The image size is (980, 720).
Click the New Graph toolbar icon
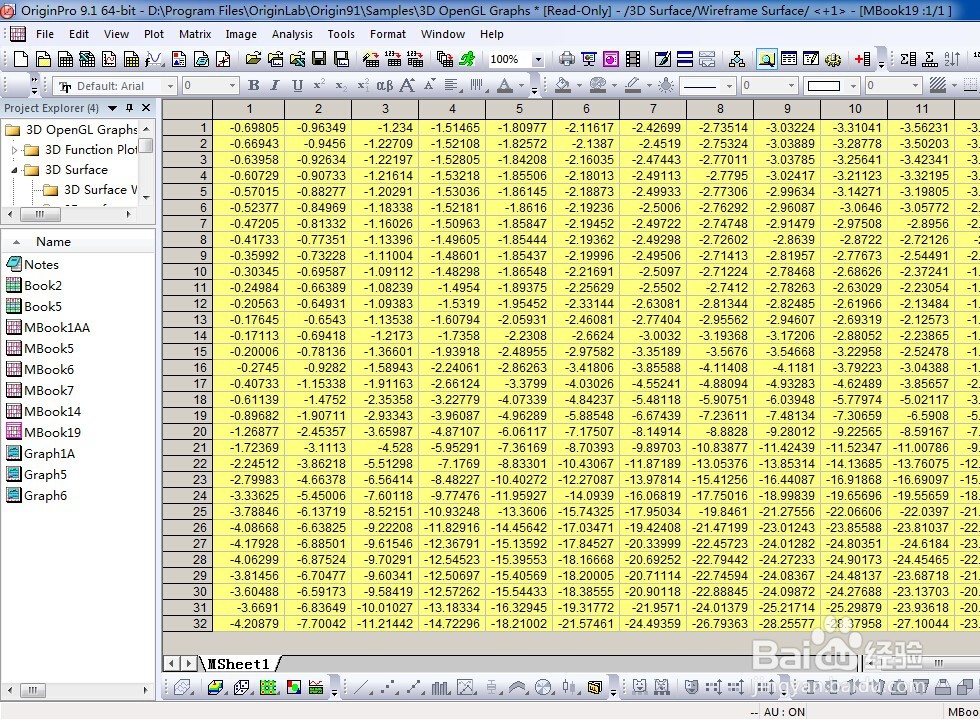(x=109, y=59)
